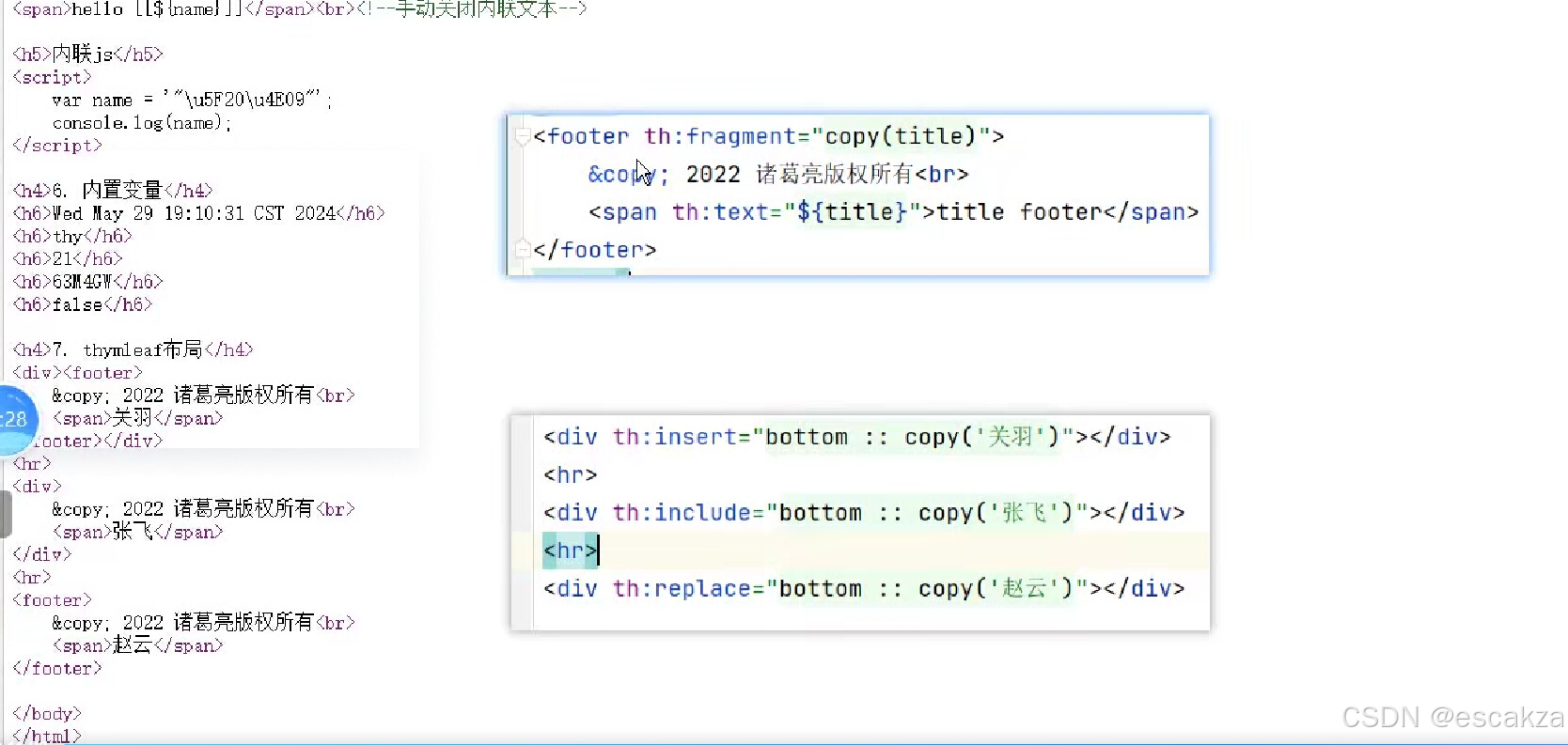Click the line <h6>21</h6>
1568x745 pixels.
click(68, 258)
